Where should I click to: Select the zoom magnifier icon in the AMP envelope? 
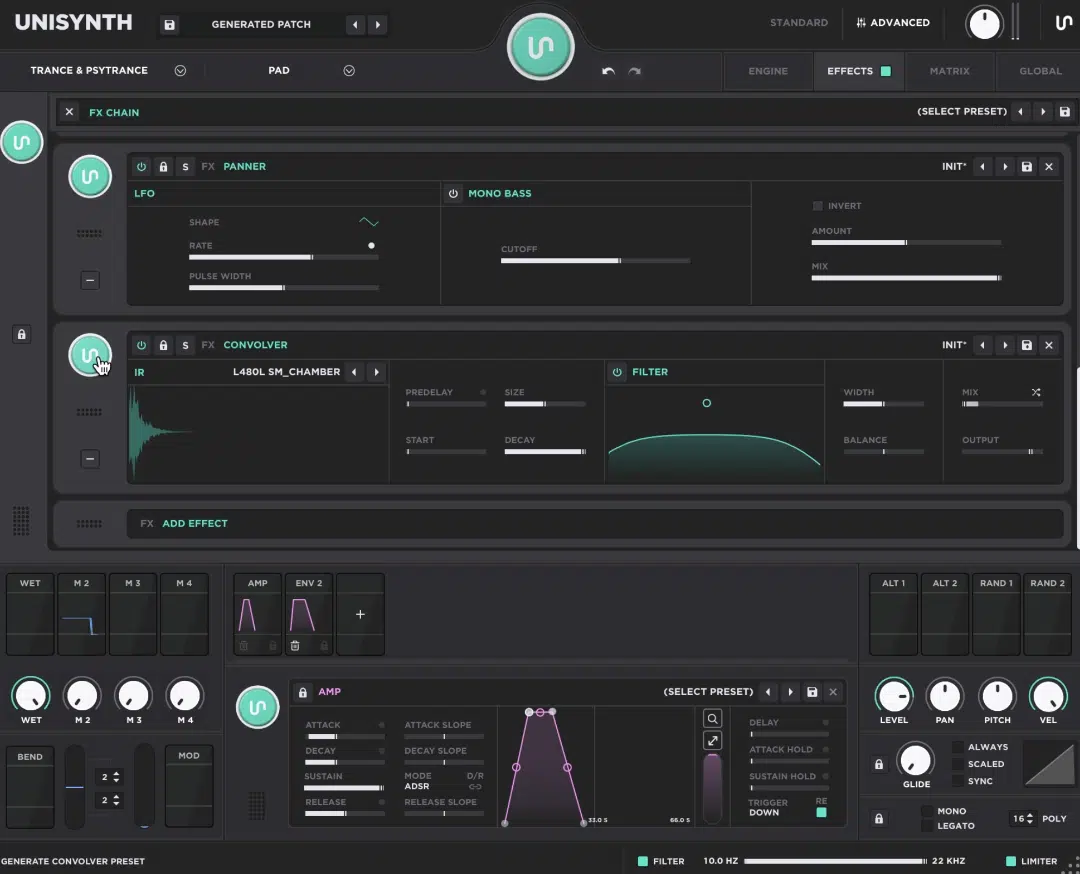pyautogui.click(x=712, y=718)
